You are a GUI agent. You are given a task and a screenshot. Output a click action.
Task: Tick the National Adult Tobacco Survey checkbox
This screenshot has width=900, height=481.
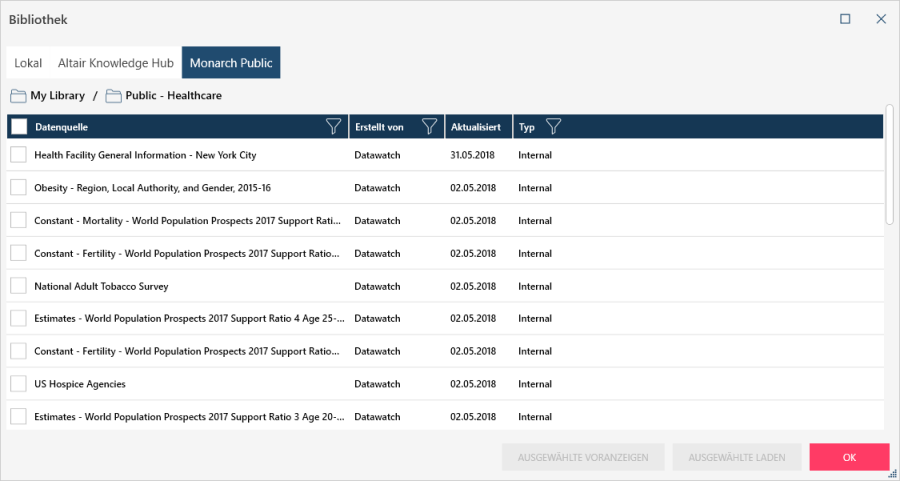tap(18, 286)
